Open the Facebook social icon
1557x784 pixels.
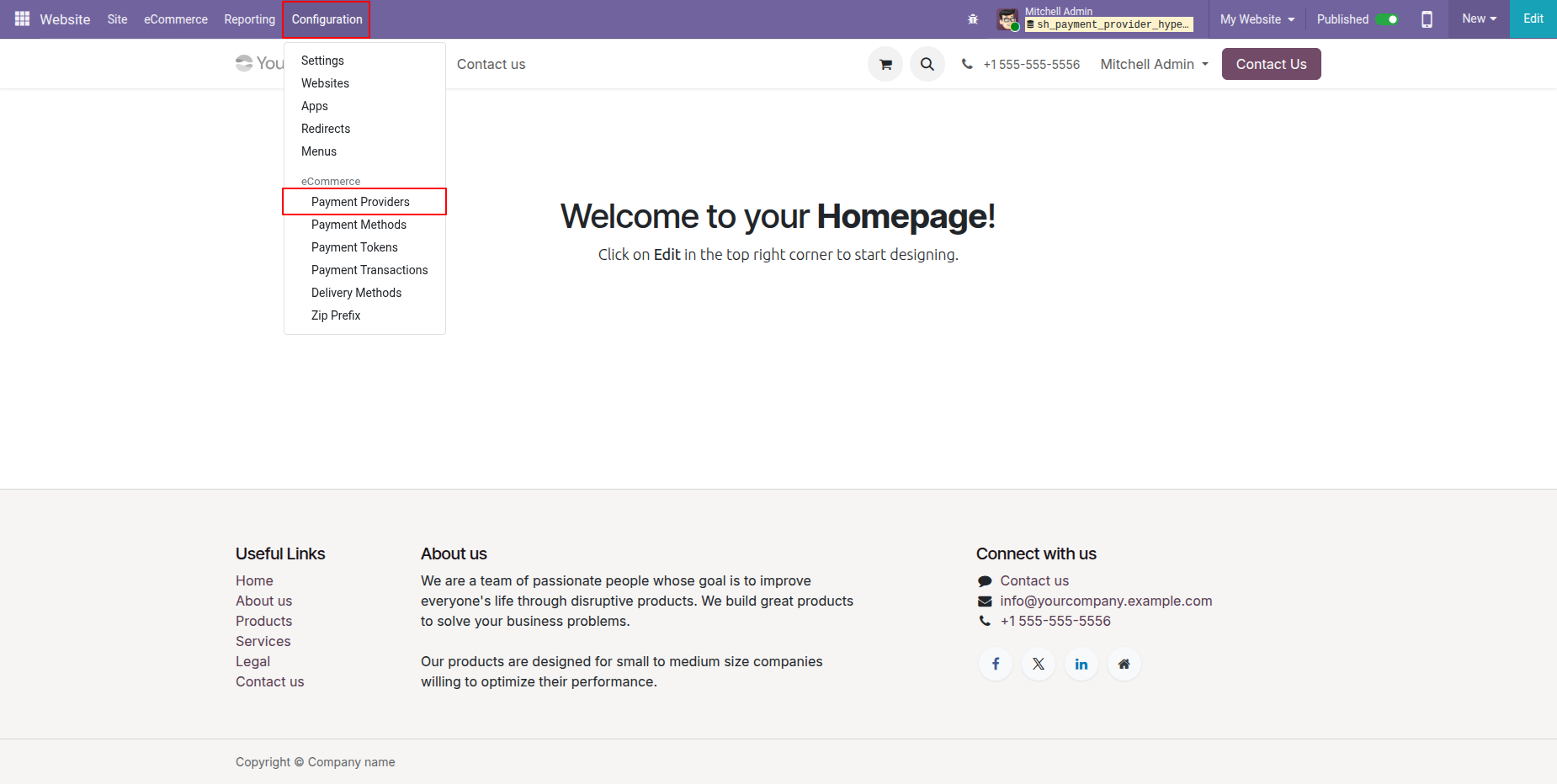996,664
